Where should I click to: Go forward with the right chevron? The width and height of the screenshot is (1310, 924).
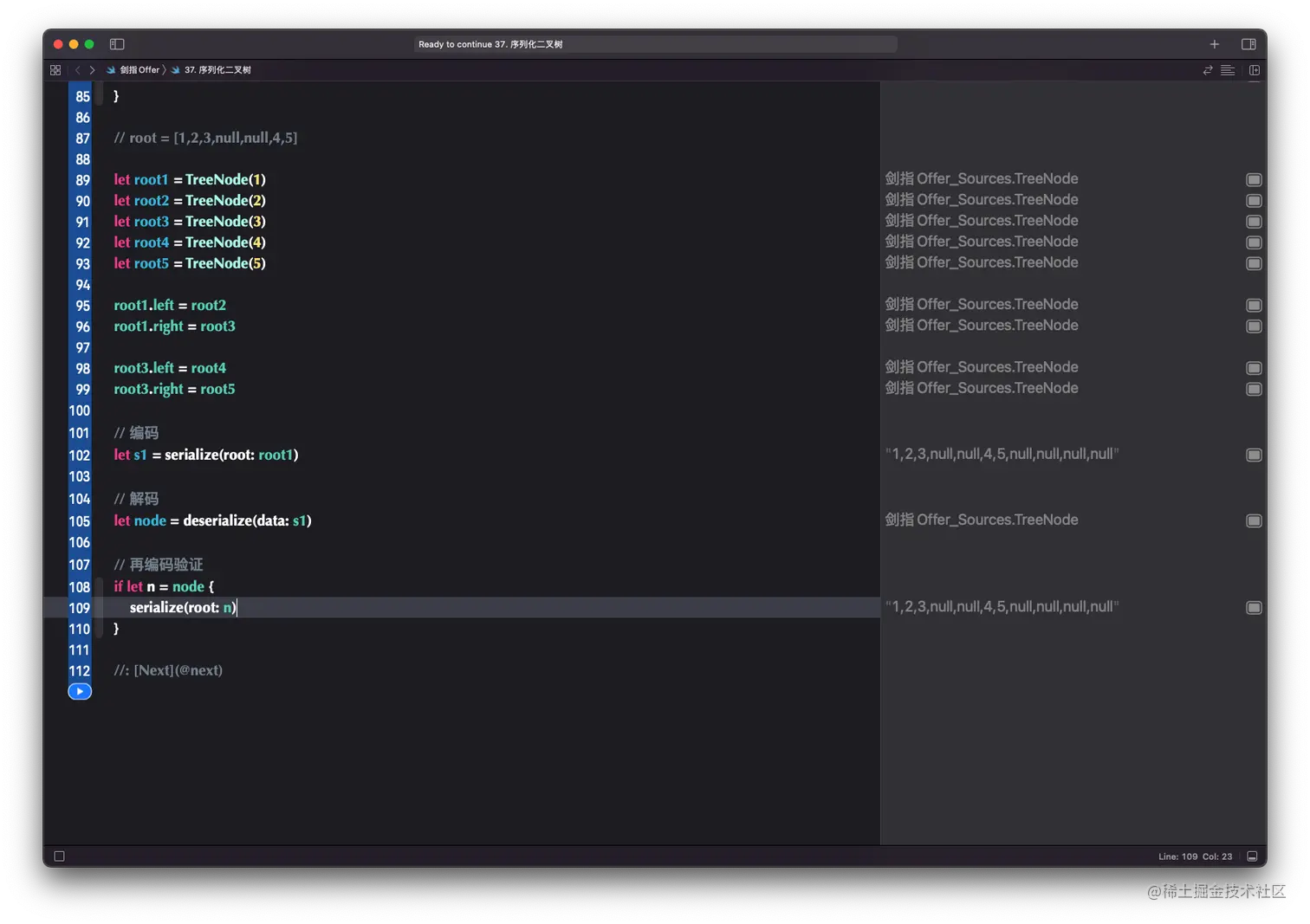coord(92,70)
